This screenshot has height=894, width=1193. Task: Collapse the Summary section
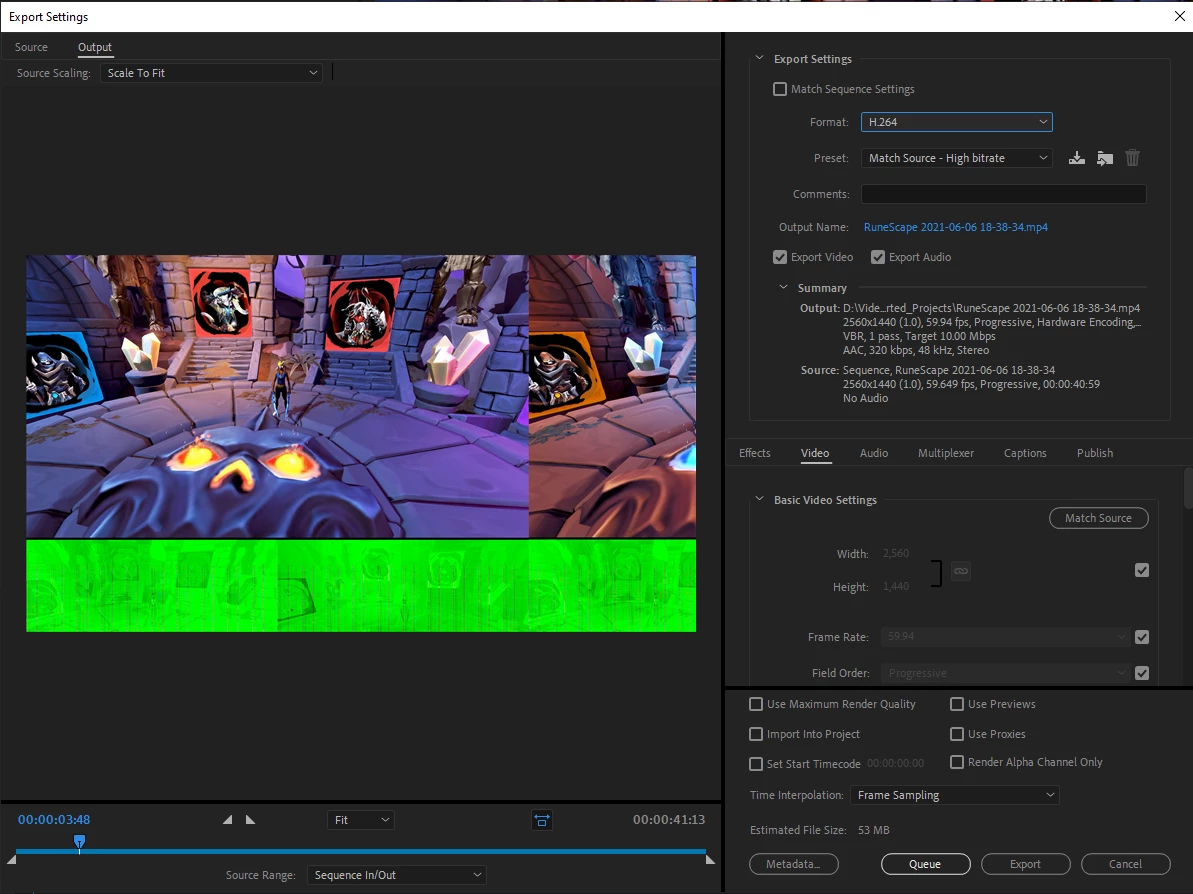[783, 288]
